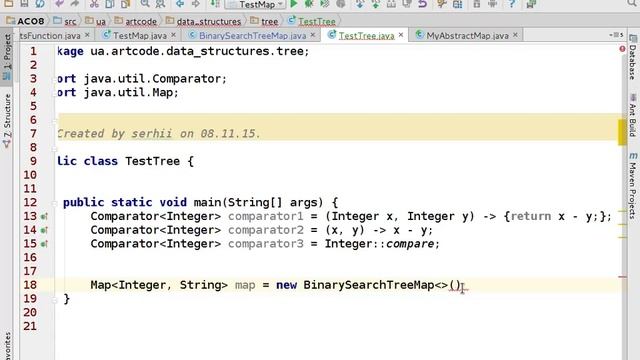Click the Save All toolbar icon

[24, 4]
